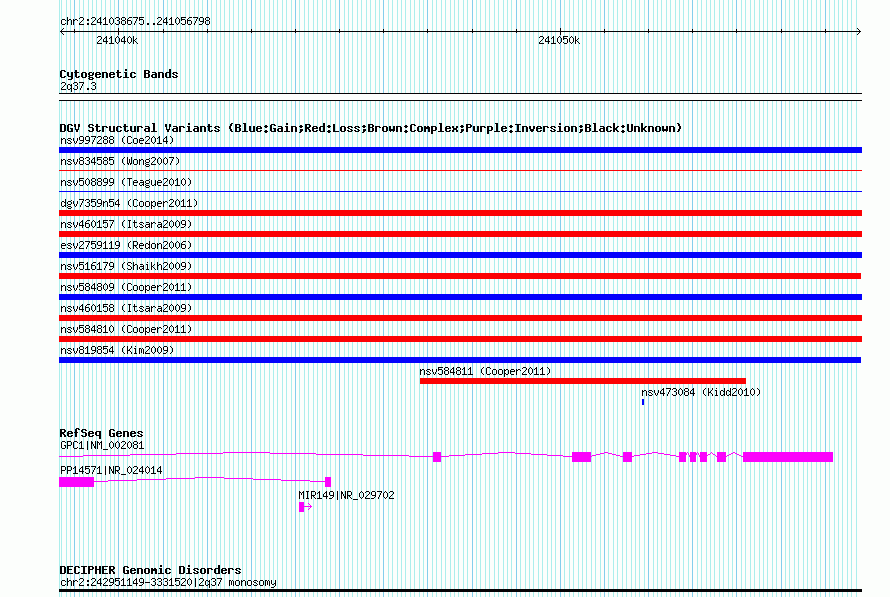Viewport: 890px width, 597px height.
Task: Select the short red nsv584811 loss bar
Action: [583, 381]
